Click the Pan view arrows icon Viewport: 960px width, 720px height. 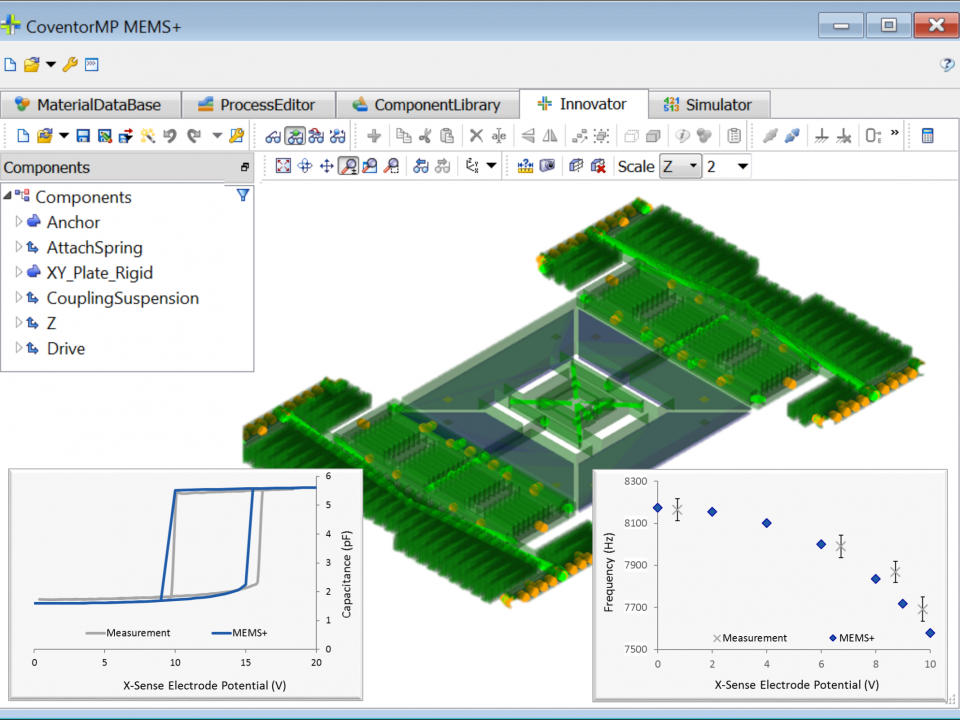(327, 167)
